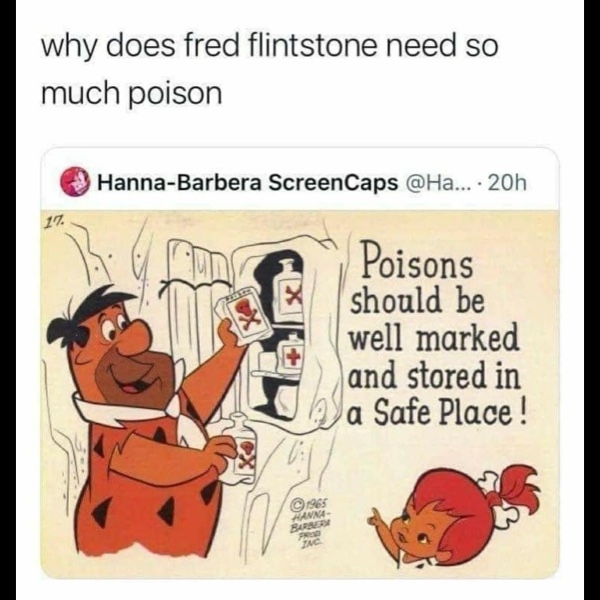This screenshot has height=600, width=600.
Task: Click the 'a Safe Place!' caption line
Action: click(x=438, y=412)
